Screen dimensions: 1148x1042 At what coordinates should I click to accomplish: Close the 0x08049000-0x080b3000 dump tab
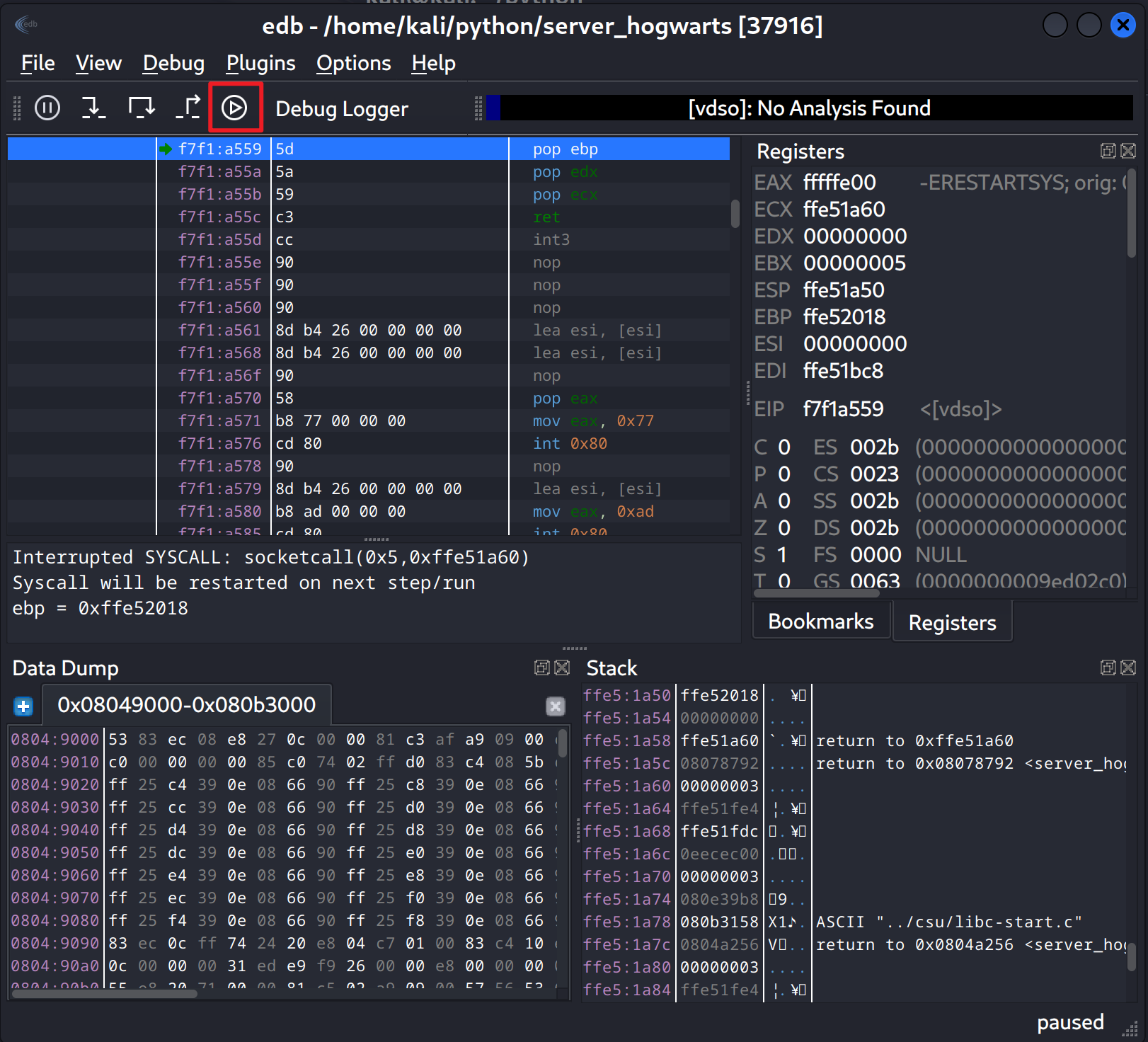[556, 706]
